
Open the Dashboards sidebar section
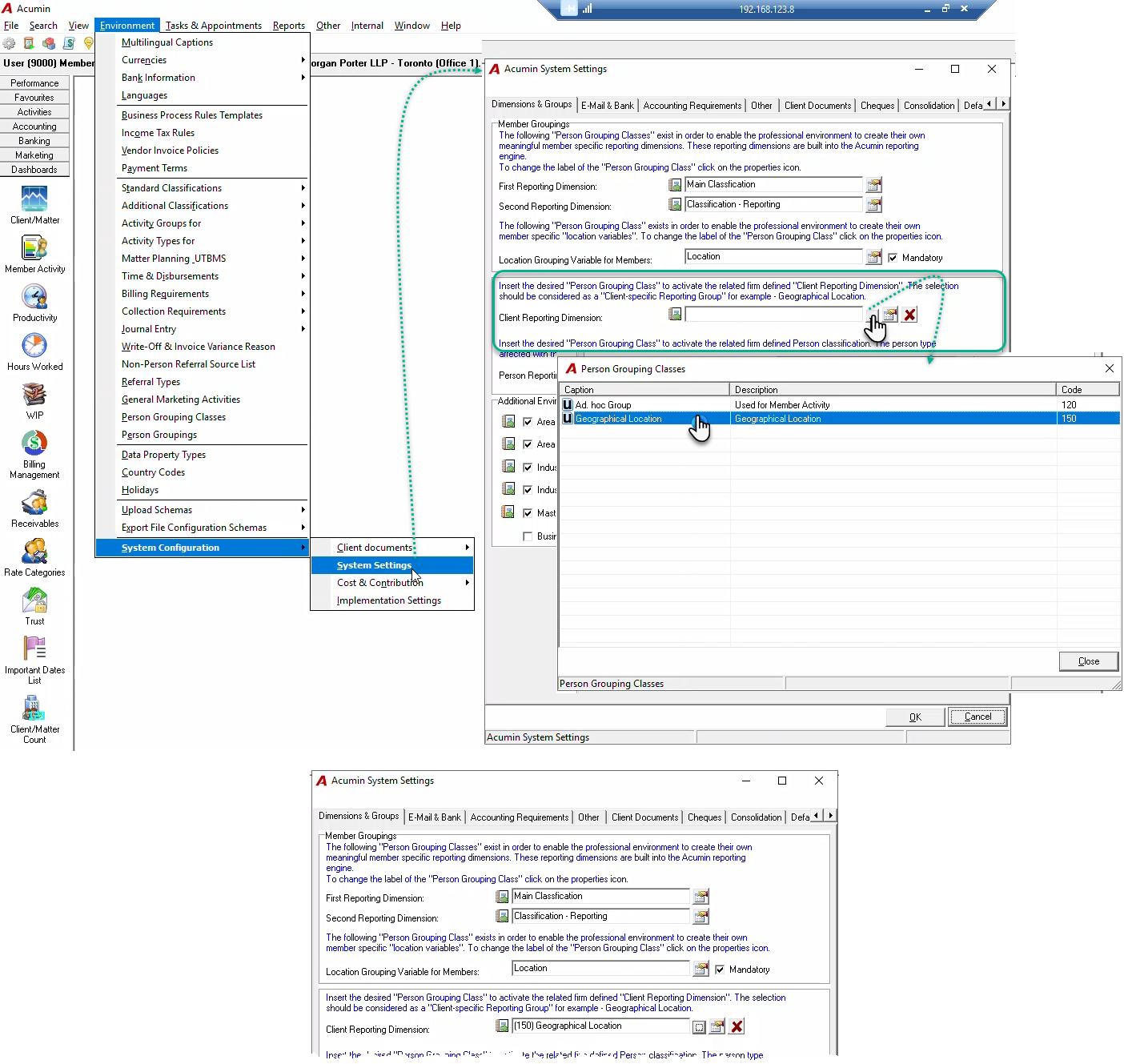pyautogui.click(x=34, y=170)
